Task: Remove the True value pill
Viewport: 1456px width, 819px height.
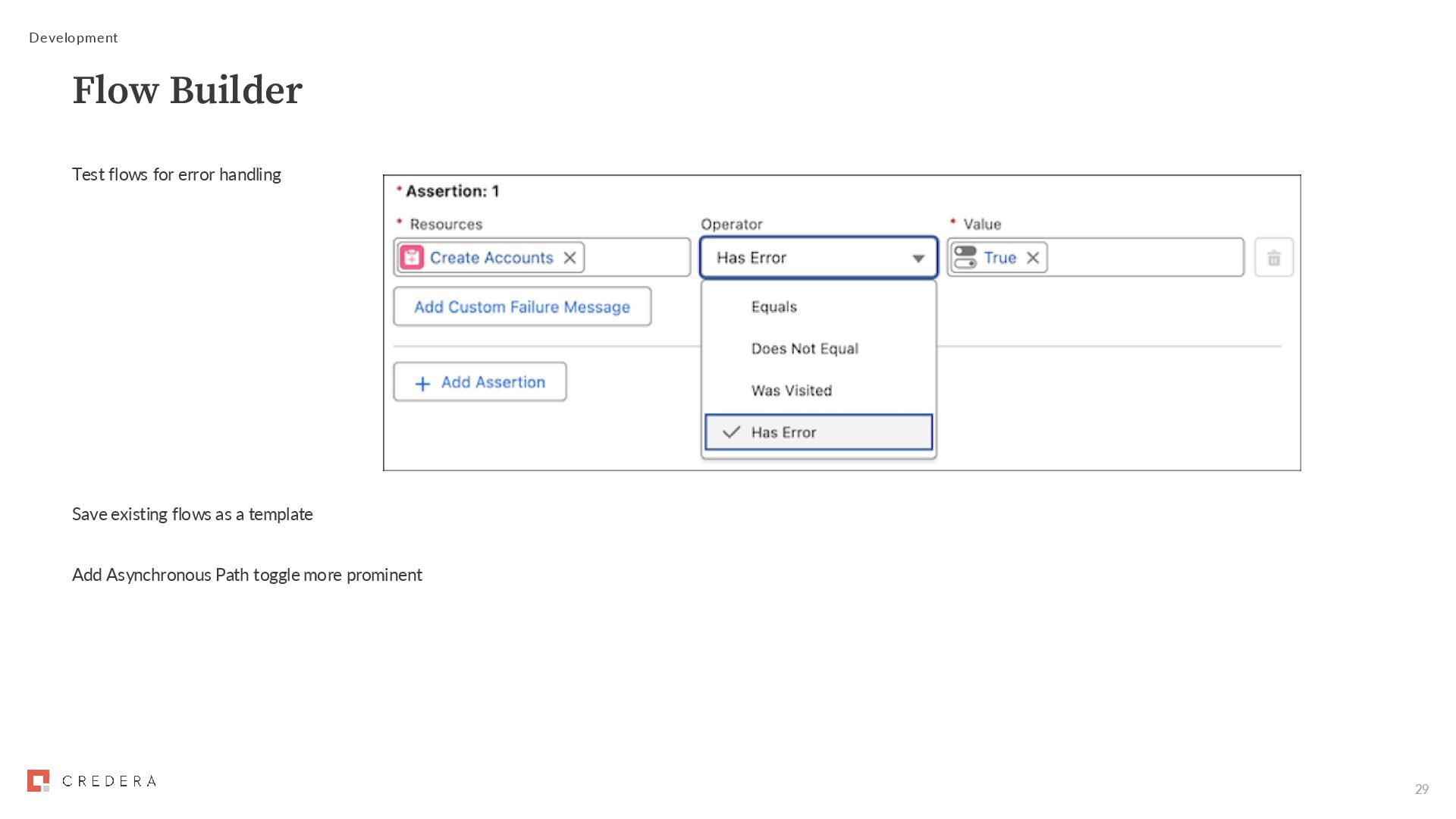Action: [x=1033, y=258]
